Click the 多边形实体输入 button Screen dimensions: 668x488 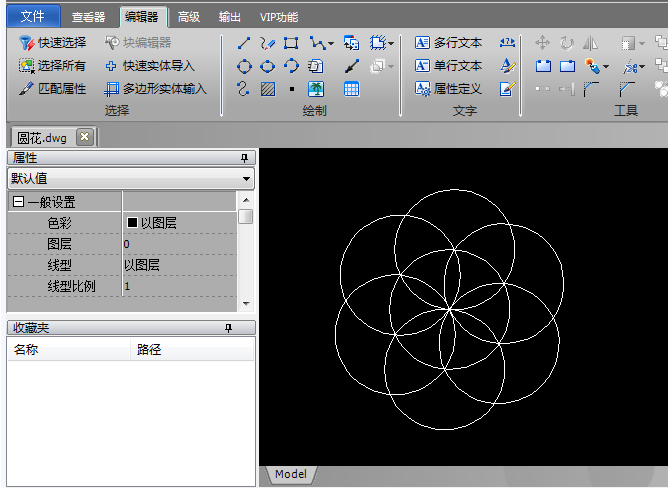click(x=155, y=89)
